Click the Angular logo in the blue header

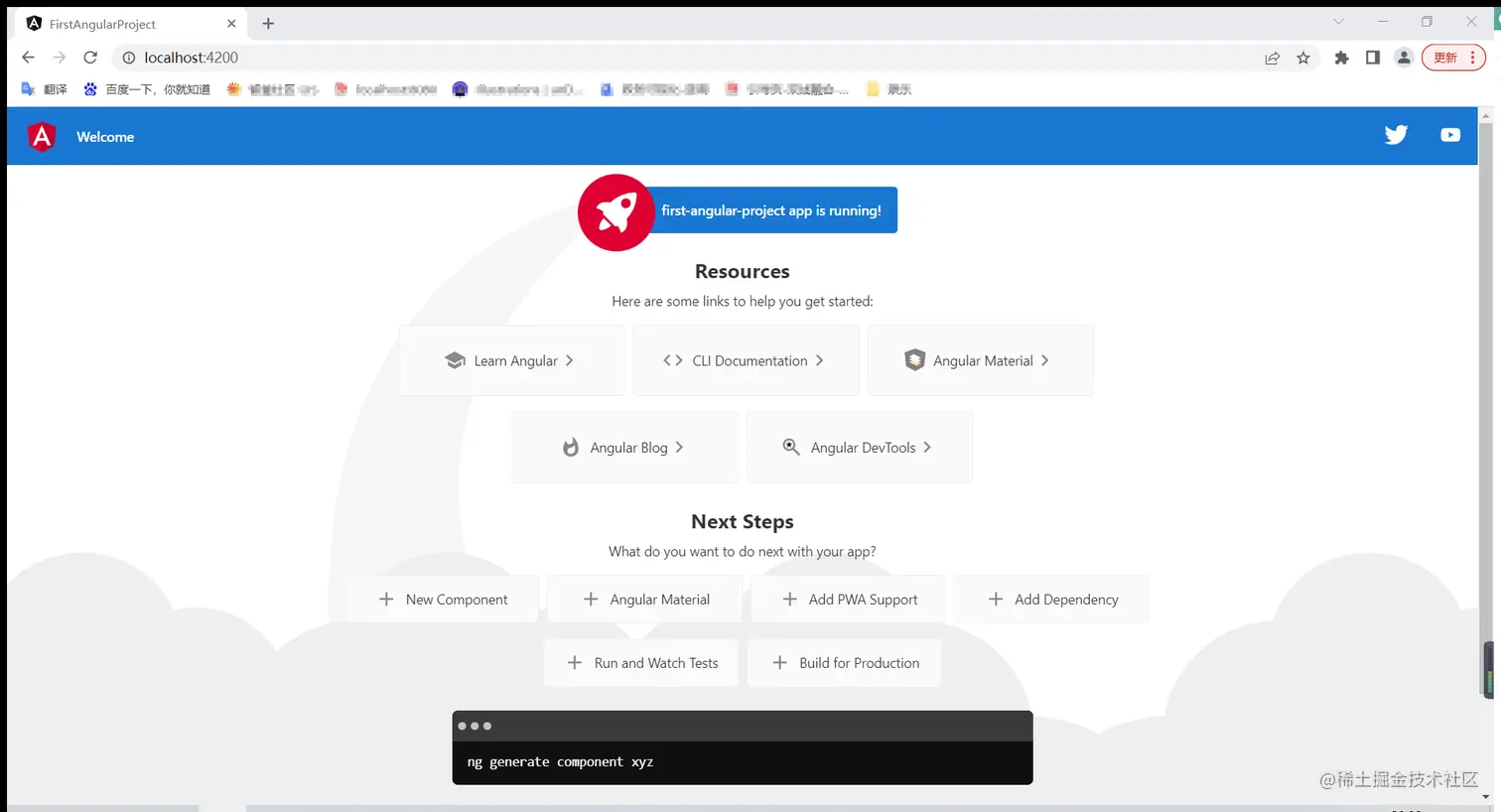click(42, 137)
